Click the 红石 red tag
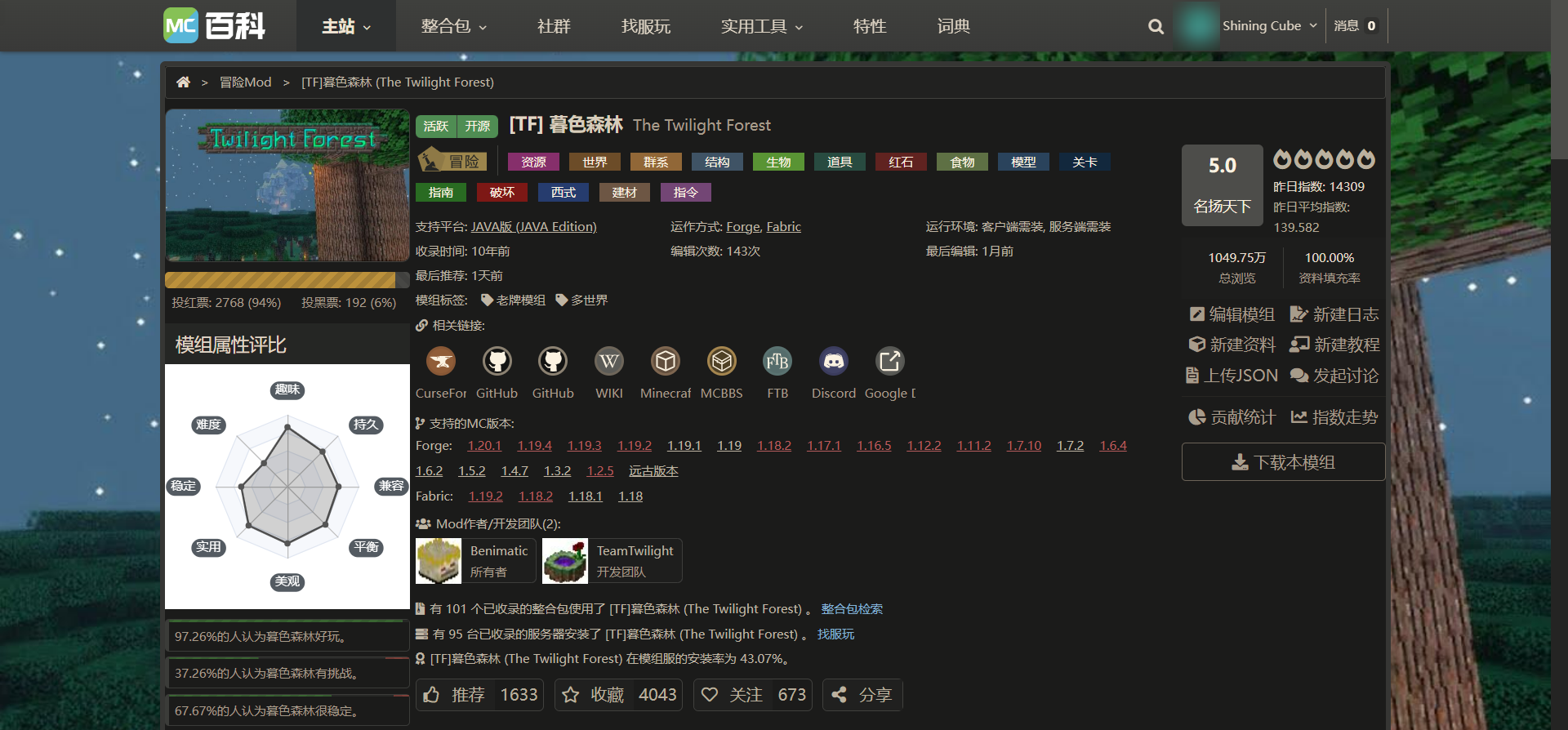Screen dimensions: 1568x730 (x=901, y=162)
